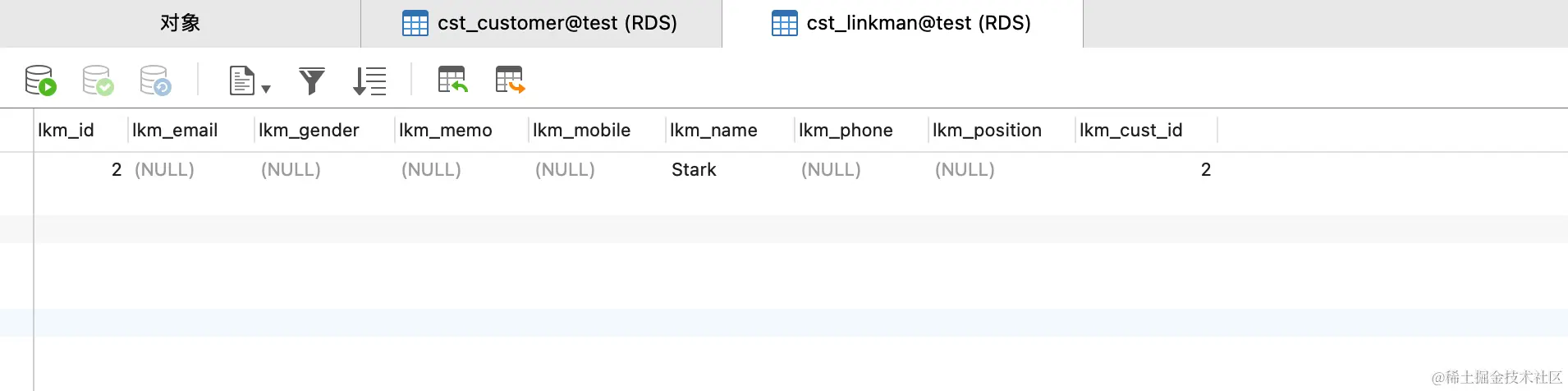Select the NULL cell under lkm_position

click(x=965, y=170)
